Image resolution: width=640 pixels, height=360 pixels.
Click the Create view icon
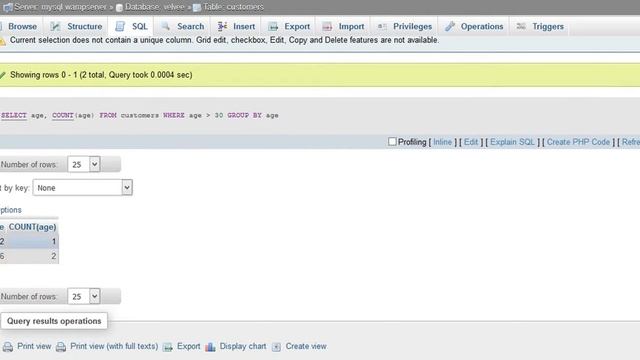point(276,347)
